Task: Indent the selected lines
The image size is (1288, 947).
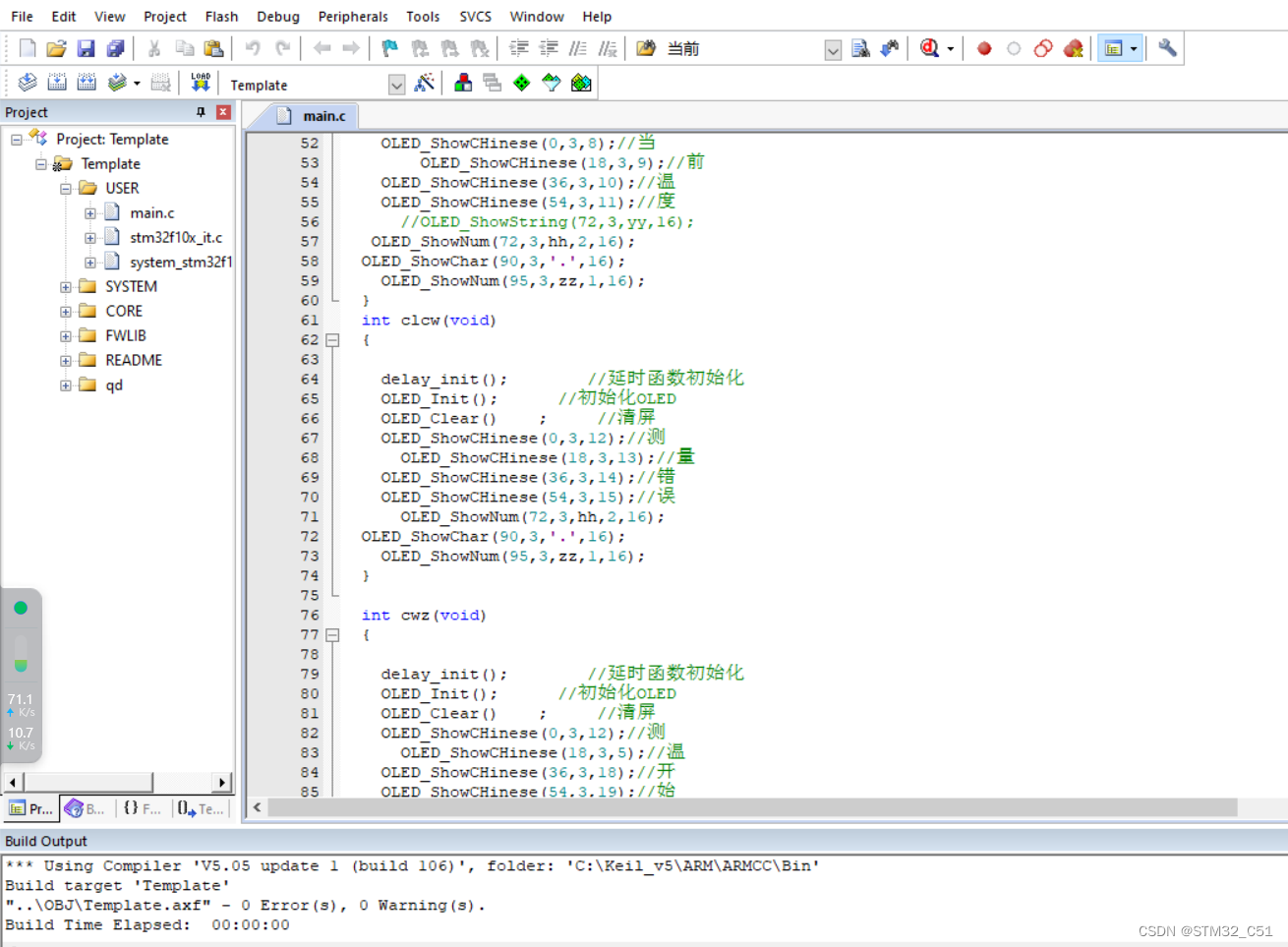Action: pyautogui.click(x=519, y=48)
